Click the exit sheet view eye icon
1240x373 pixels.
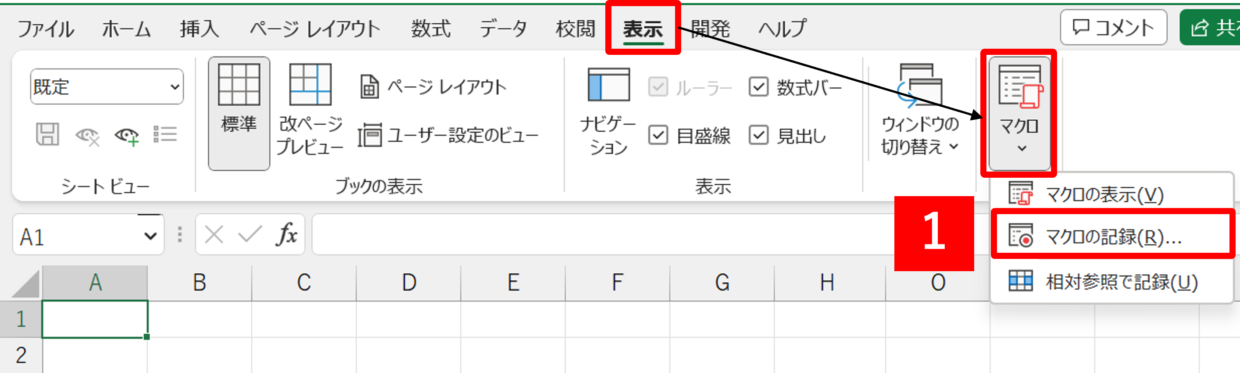(88, 135)
